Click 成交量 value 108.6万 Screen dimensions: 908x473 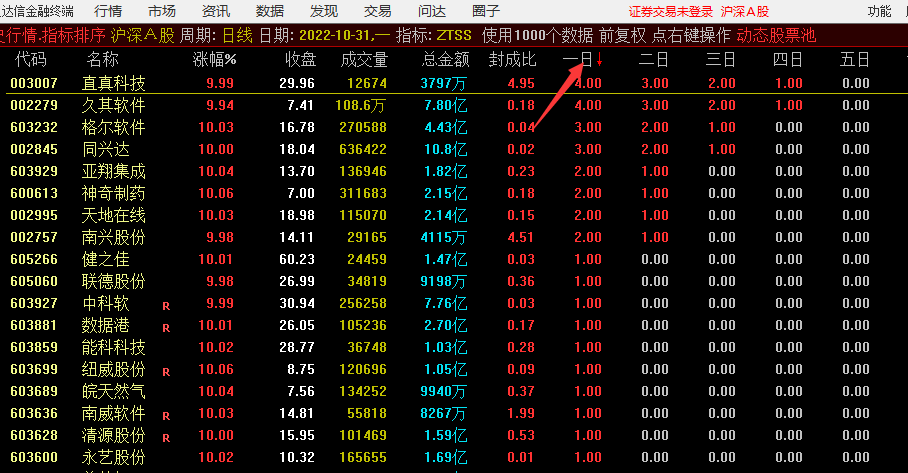pos(361,105)
